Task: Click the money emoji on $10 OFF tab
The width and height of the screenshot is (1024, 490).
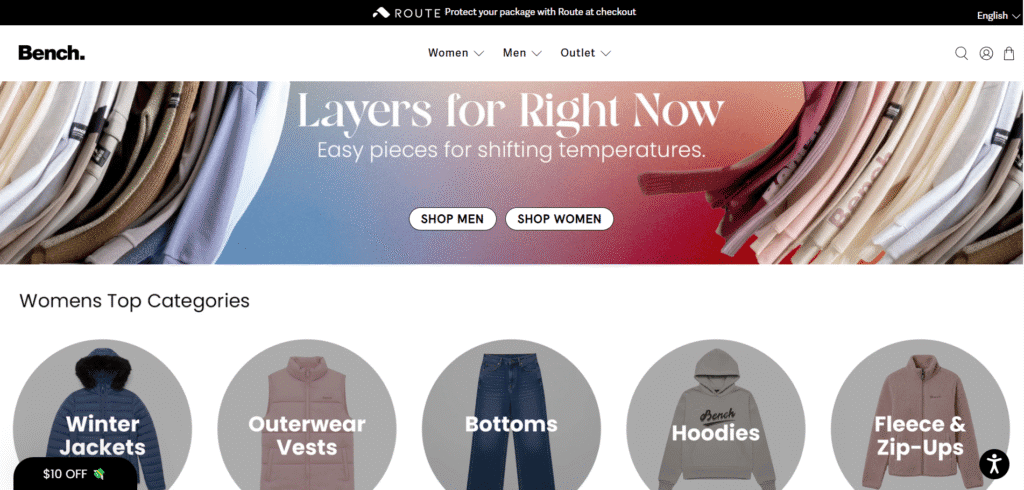Action: pyautogui.click(x=99, y=474)
